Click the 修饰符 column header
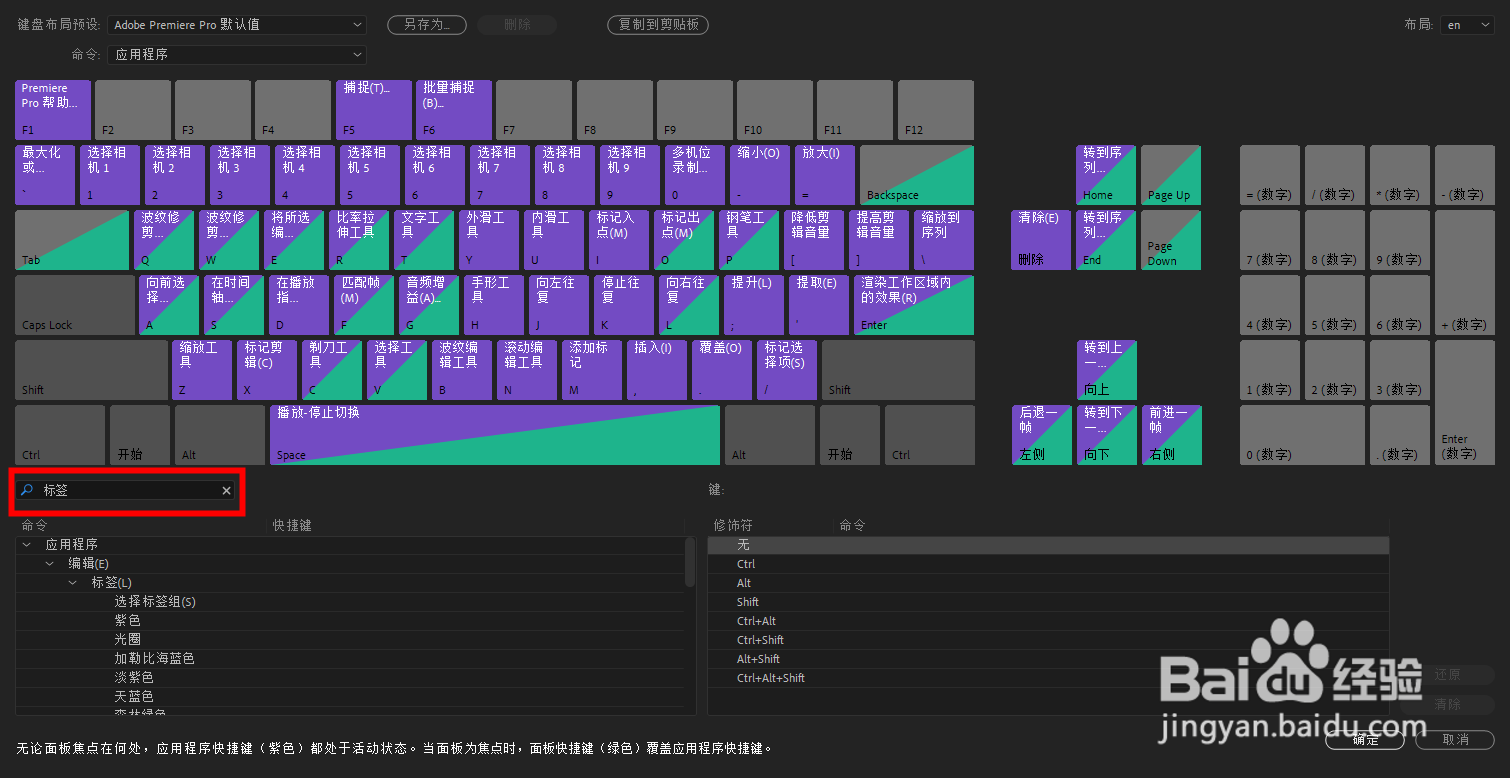This screenshot has height=778, width=1510. 733,525
